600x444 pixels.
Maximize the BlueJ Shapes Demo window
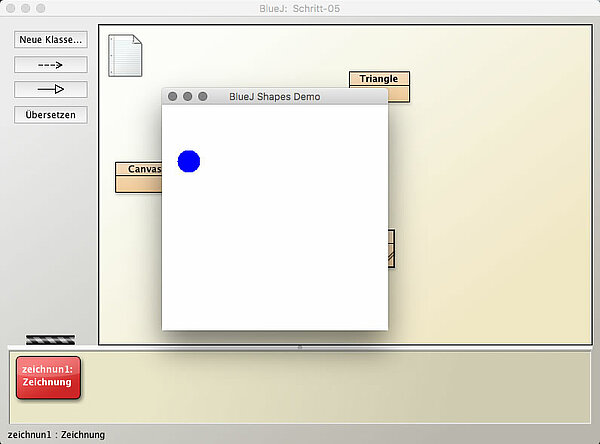[x=203, y=96]
